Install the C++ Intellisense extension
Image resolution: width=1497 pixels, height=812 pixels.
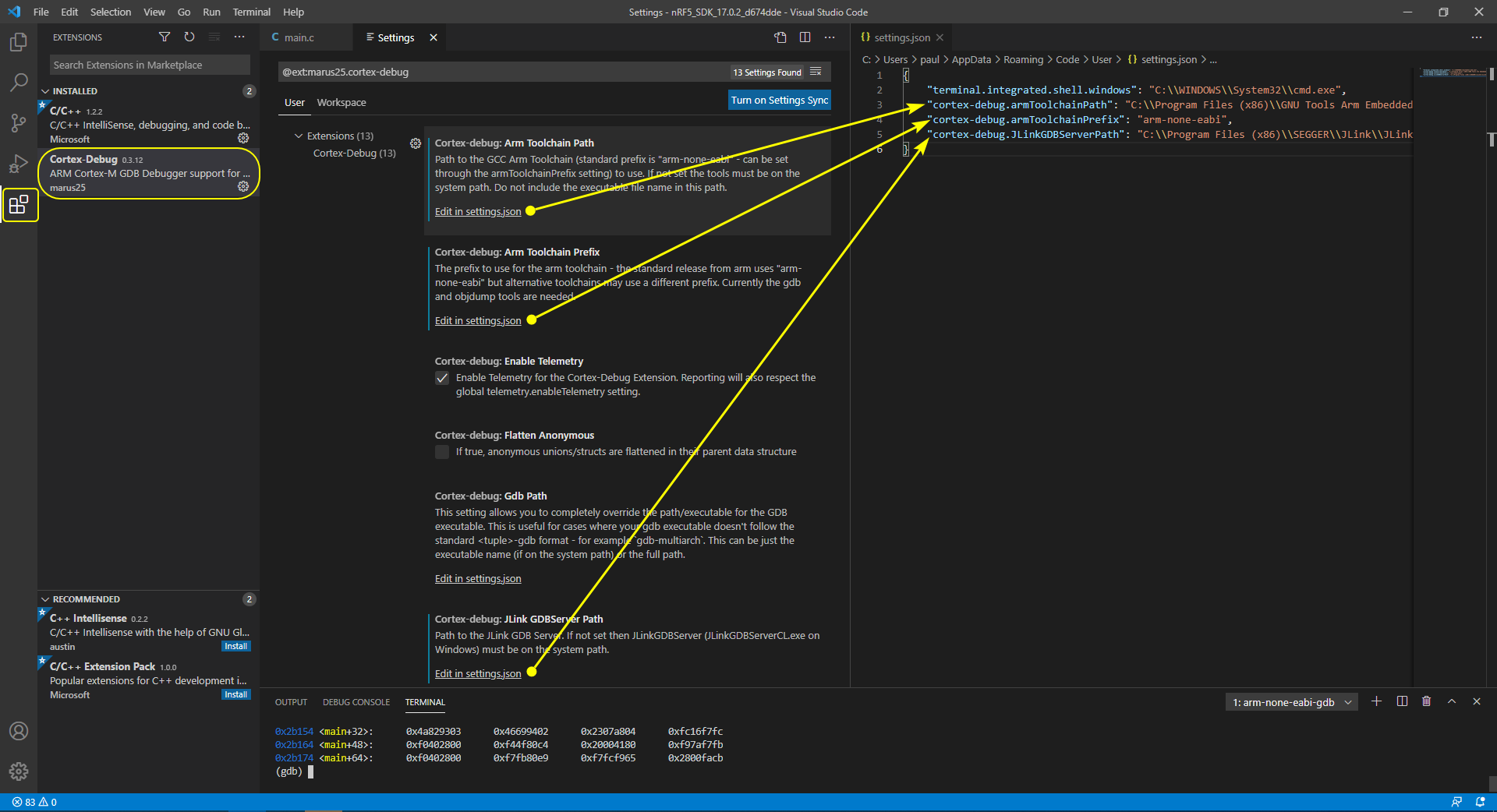[x=235, y=646]
